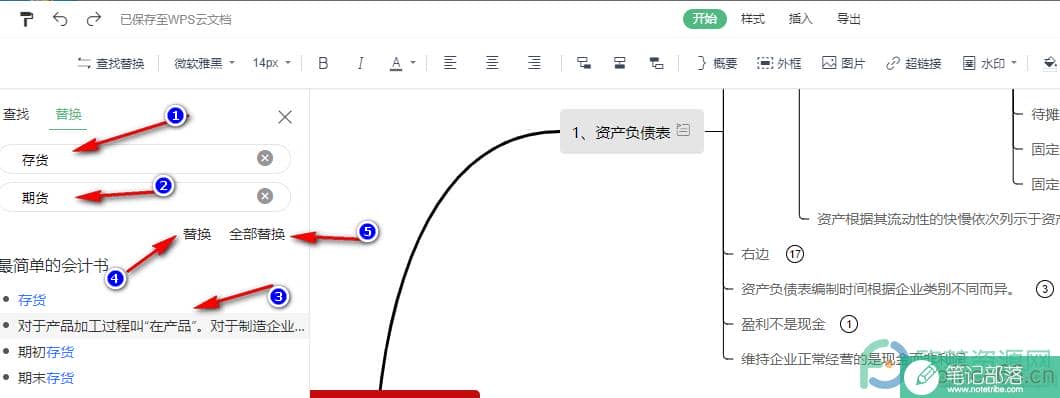
Task: Select the 右边 node
Action: [755, 255]
